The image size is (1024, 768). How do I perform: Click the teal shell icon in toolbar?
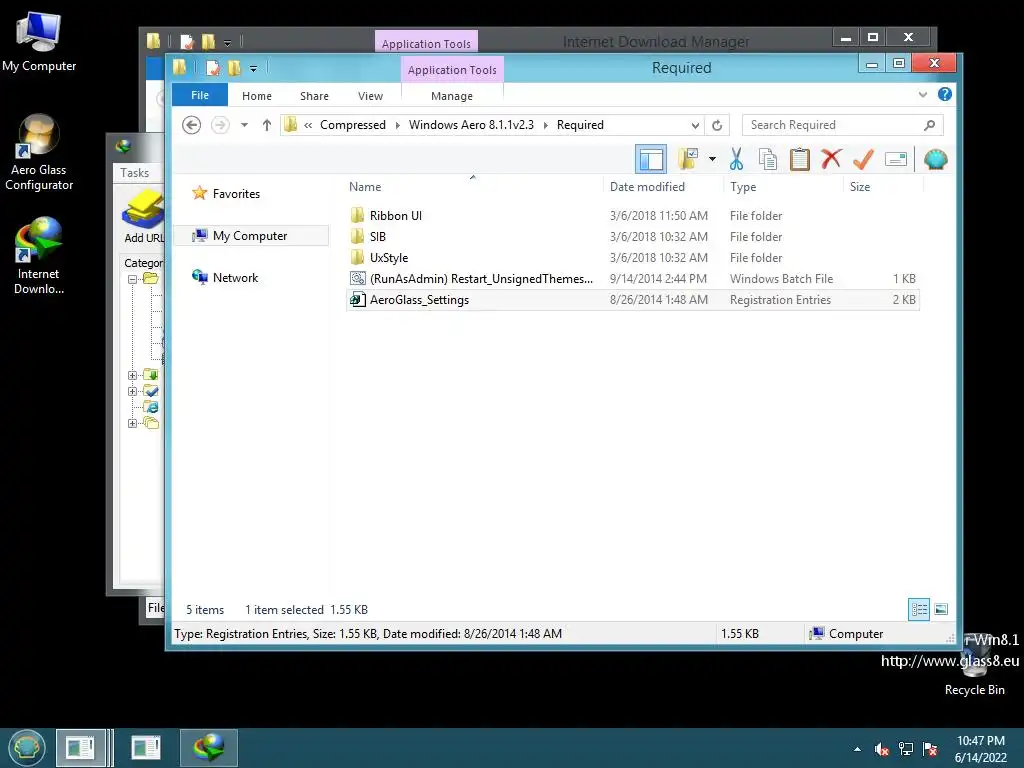(935, 159)
